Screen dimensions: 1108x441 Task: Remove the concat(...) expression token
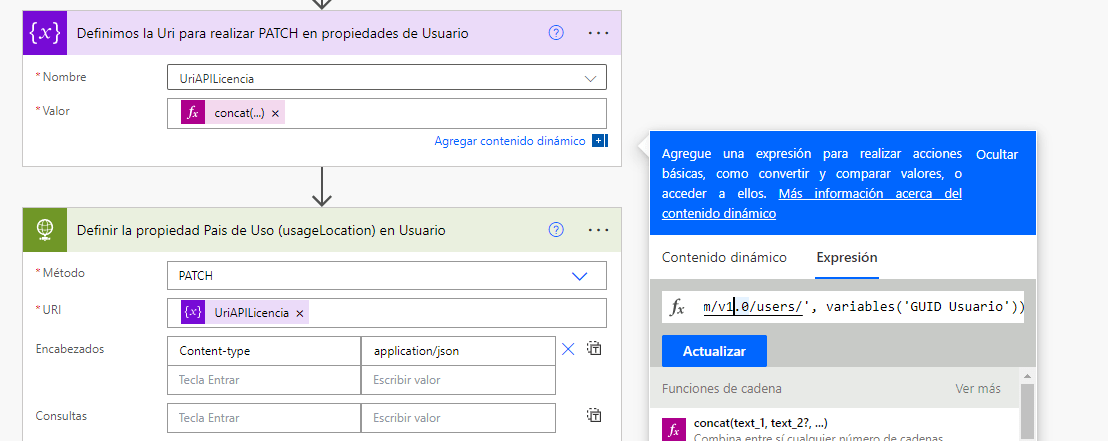coord(275,113)
